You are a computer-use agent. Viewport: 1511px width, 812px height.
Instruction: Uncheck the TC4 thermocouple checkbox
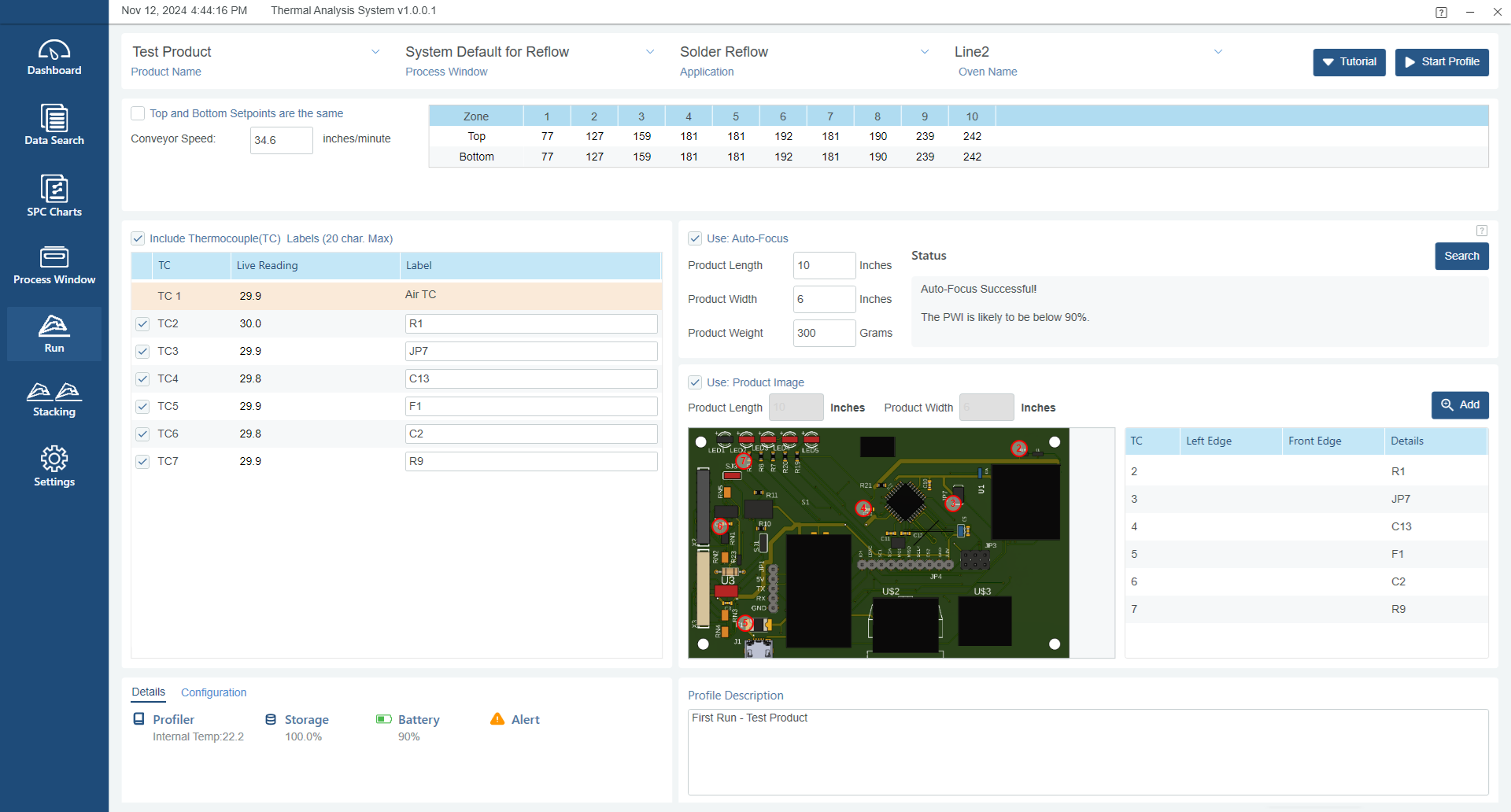pos(142,379)
